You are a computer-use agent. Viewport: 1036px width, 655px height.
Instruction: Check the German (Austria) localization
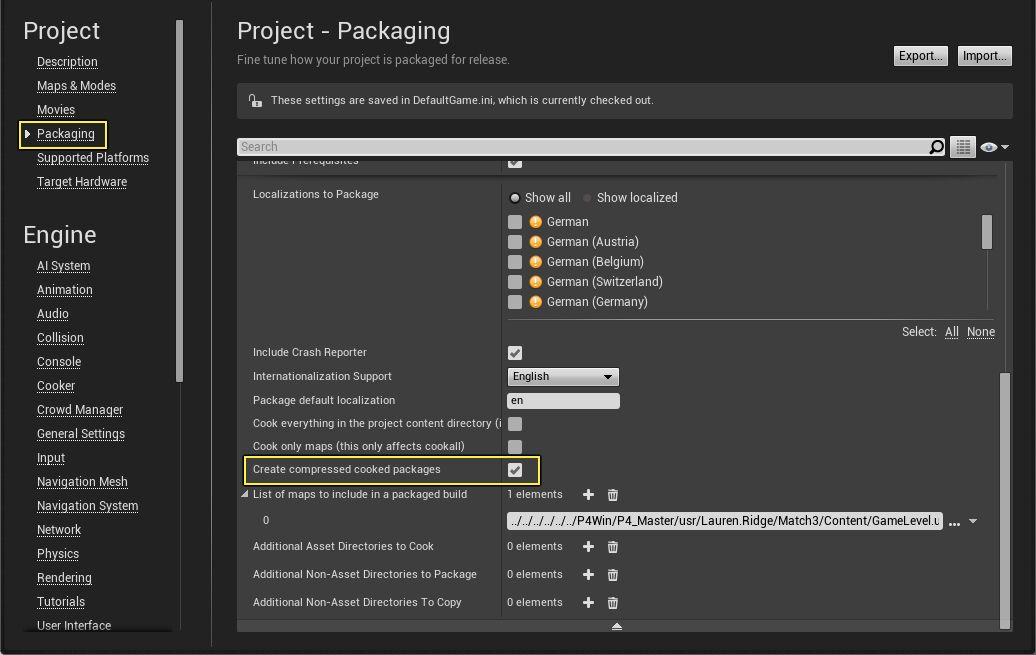pos(515,241)
